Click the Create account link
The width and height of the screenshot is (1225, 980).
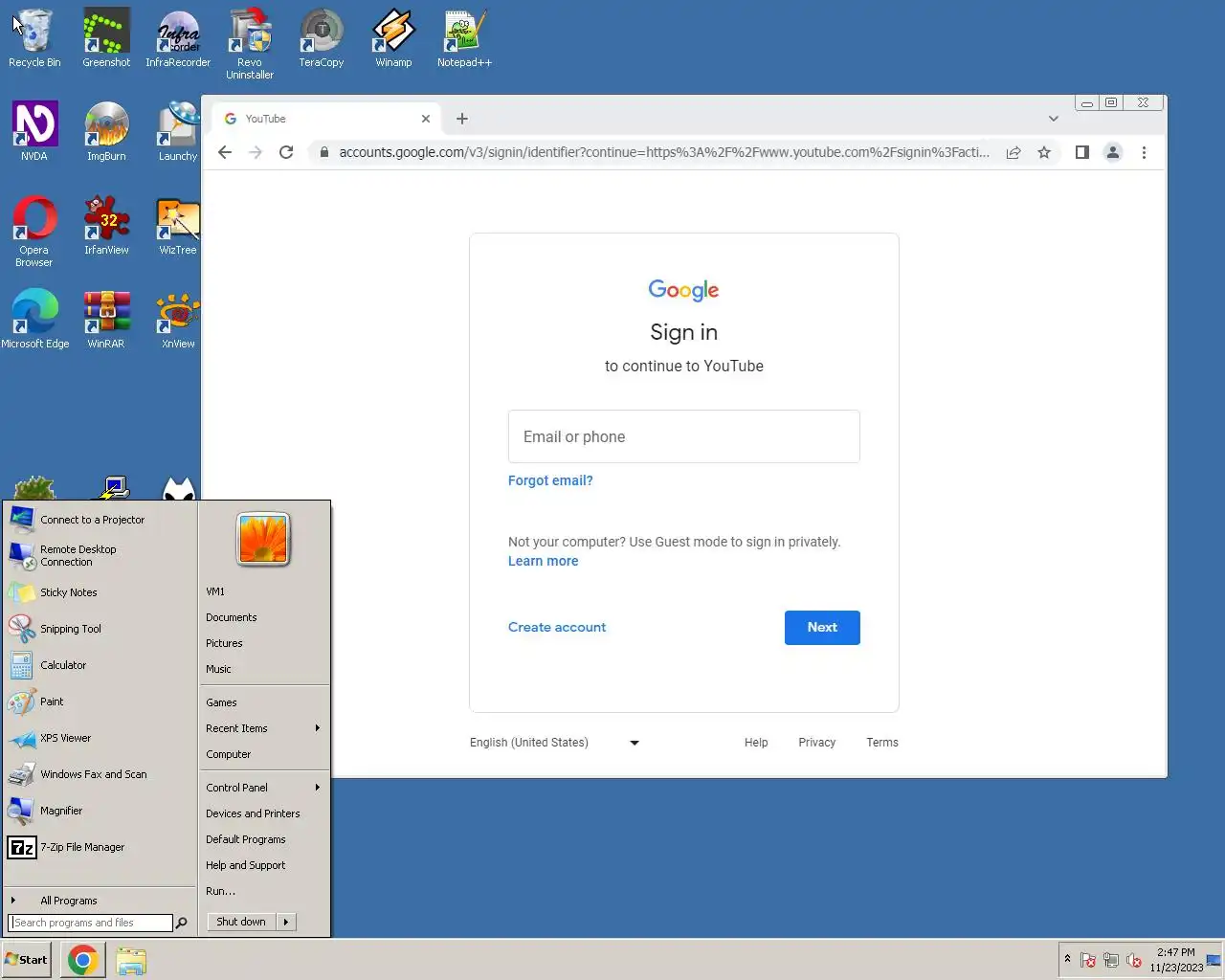click(x=557, y=628)
